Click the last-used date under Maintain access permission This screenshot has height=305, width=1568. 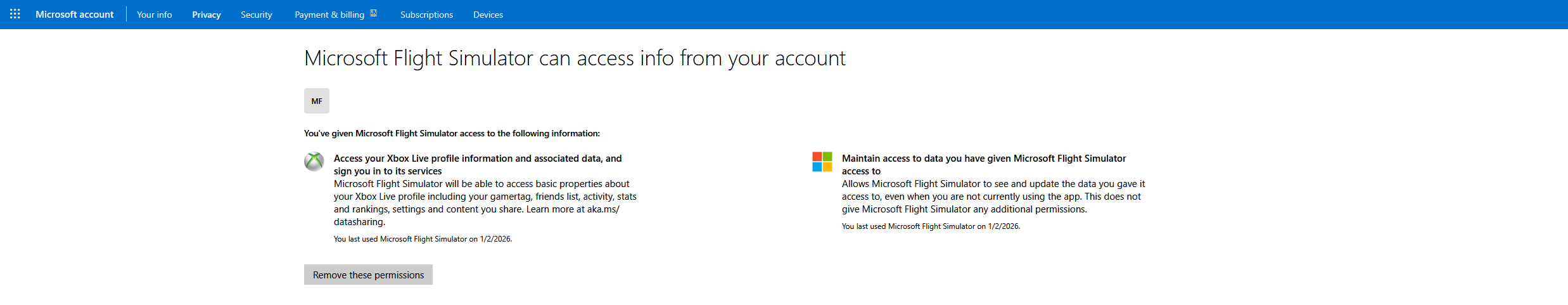coord(930,226)
